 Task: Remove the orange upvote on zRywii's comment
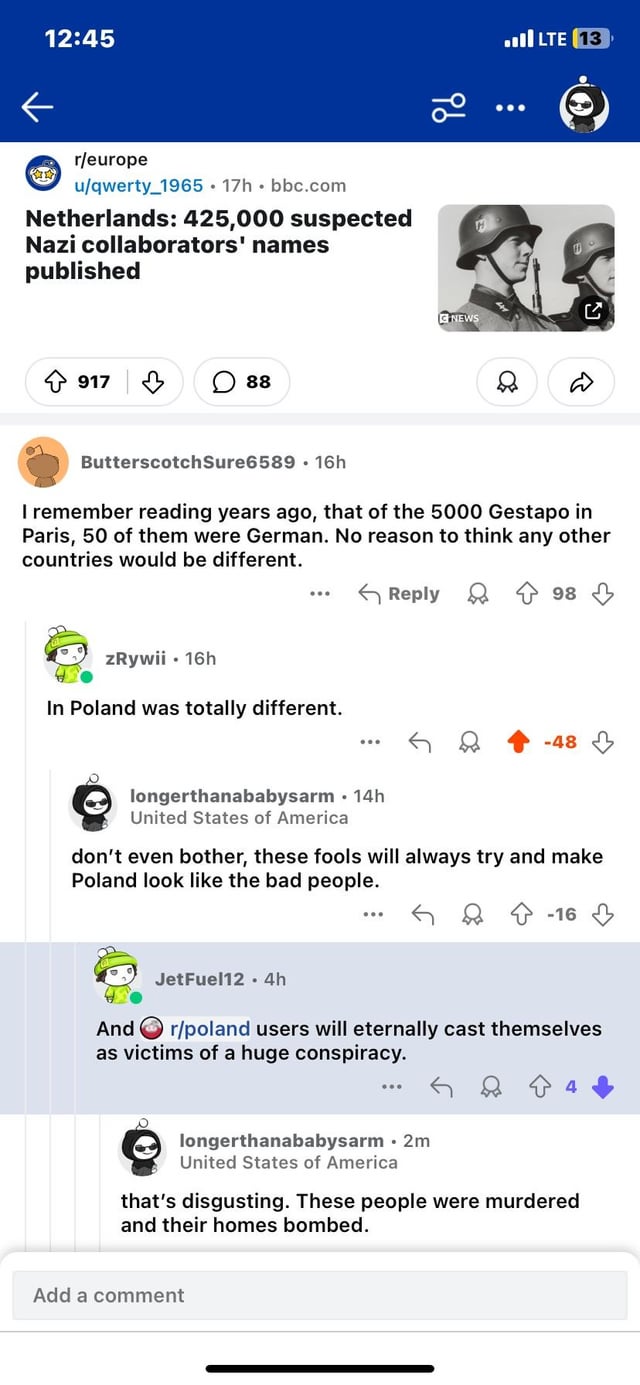coord(516,742)
